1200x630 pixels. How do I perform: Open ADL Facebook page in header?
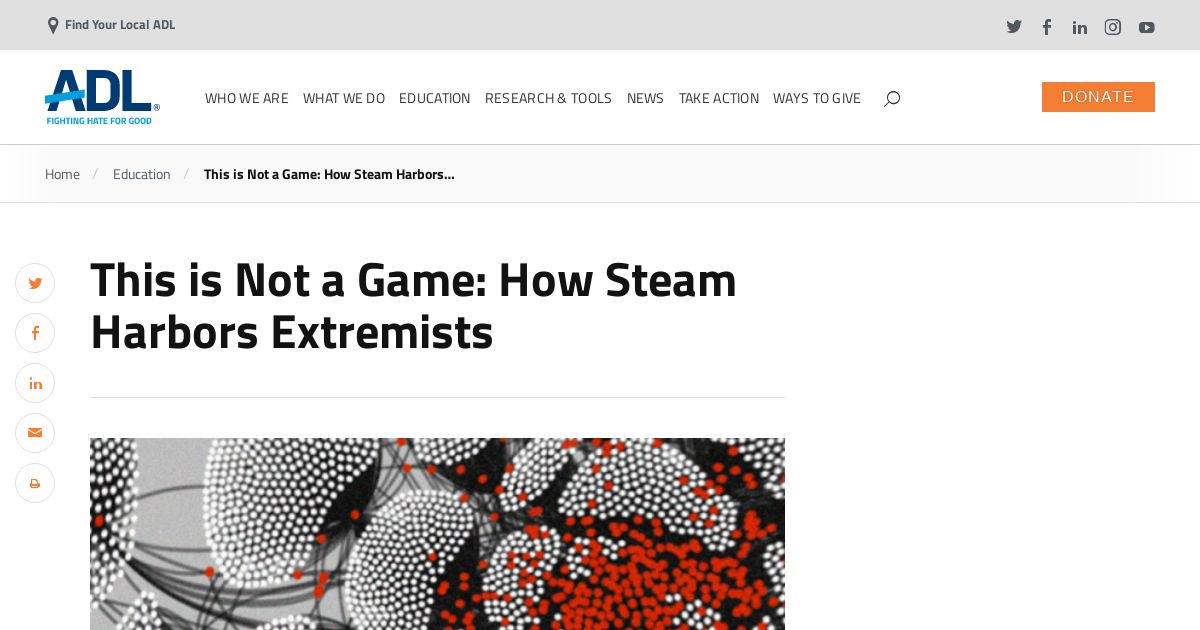click(x=1047, y=27)
